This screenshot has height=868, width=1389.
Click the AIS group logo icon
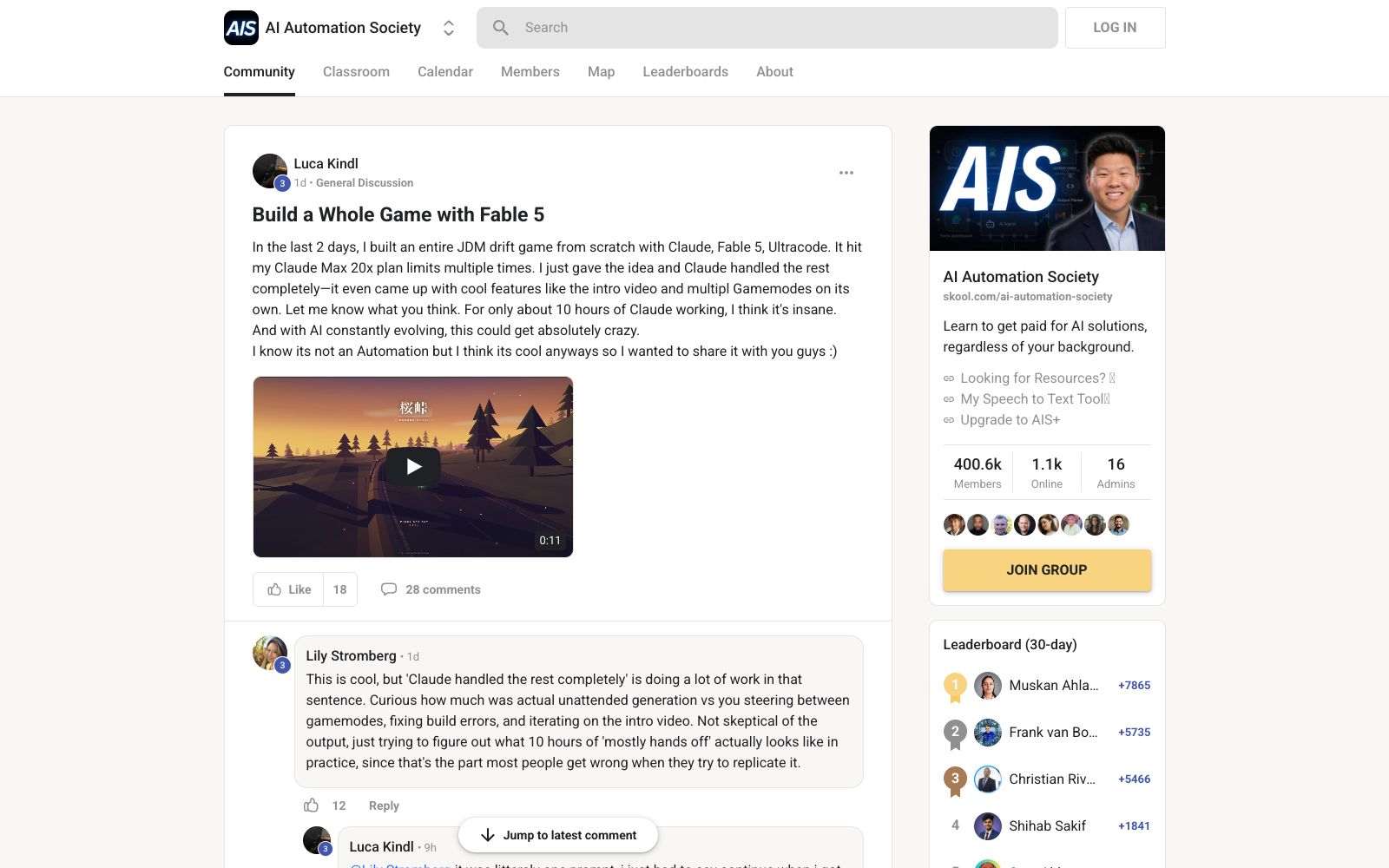click(x=240, y=28)
